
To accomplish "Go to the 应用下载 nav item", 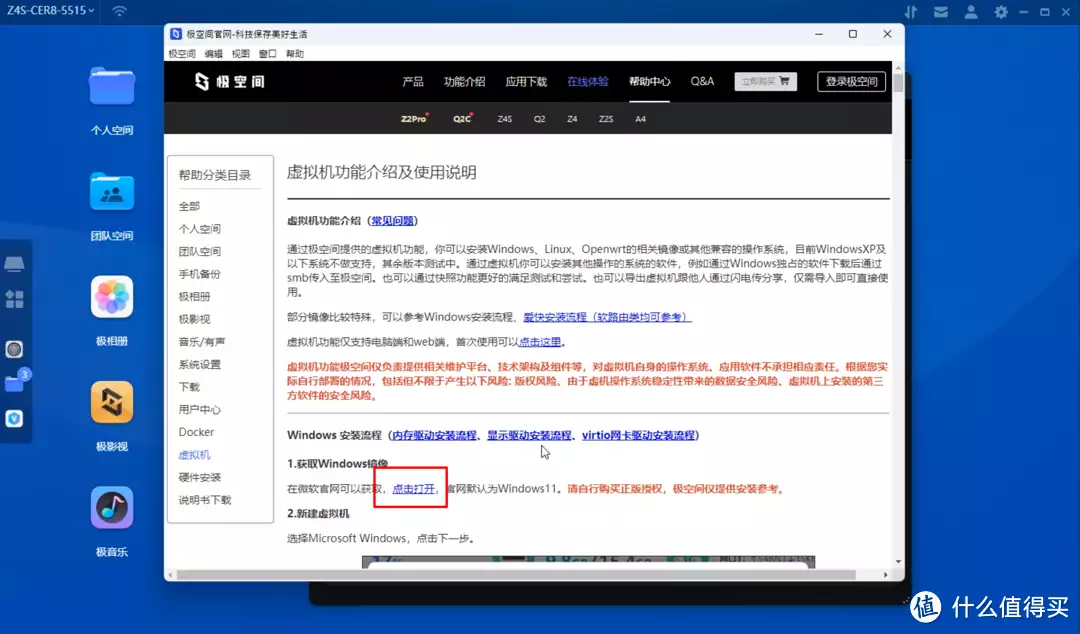I will (x=526, y=81).
